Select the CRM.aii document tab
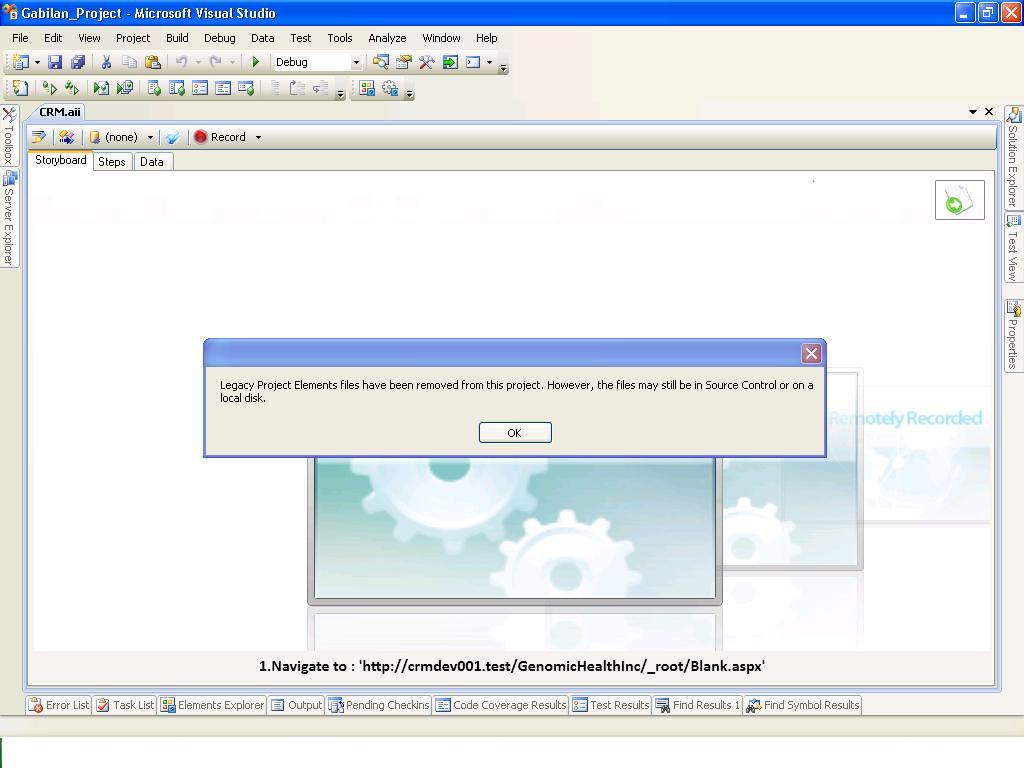 (x=59, y=112)
